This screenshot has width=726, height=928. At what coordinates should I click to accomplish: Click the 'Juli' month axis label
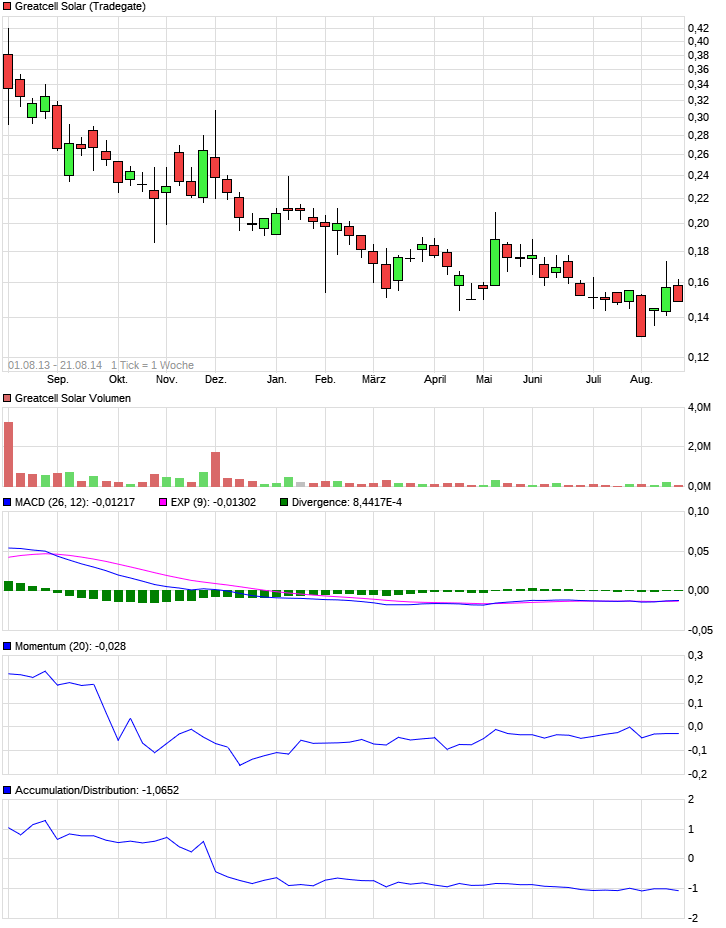593,379
